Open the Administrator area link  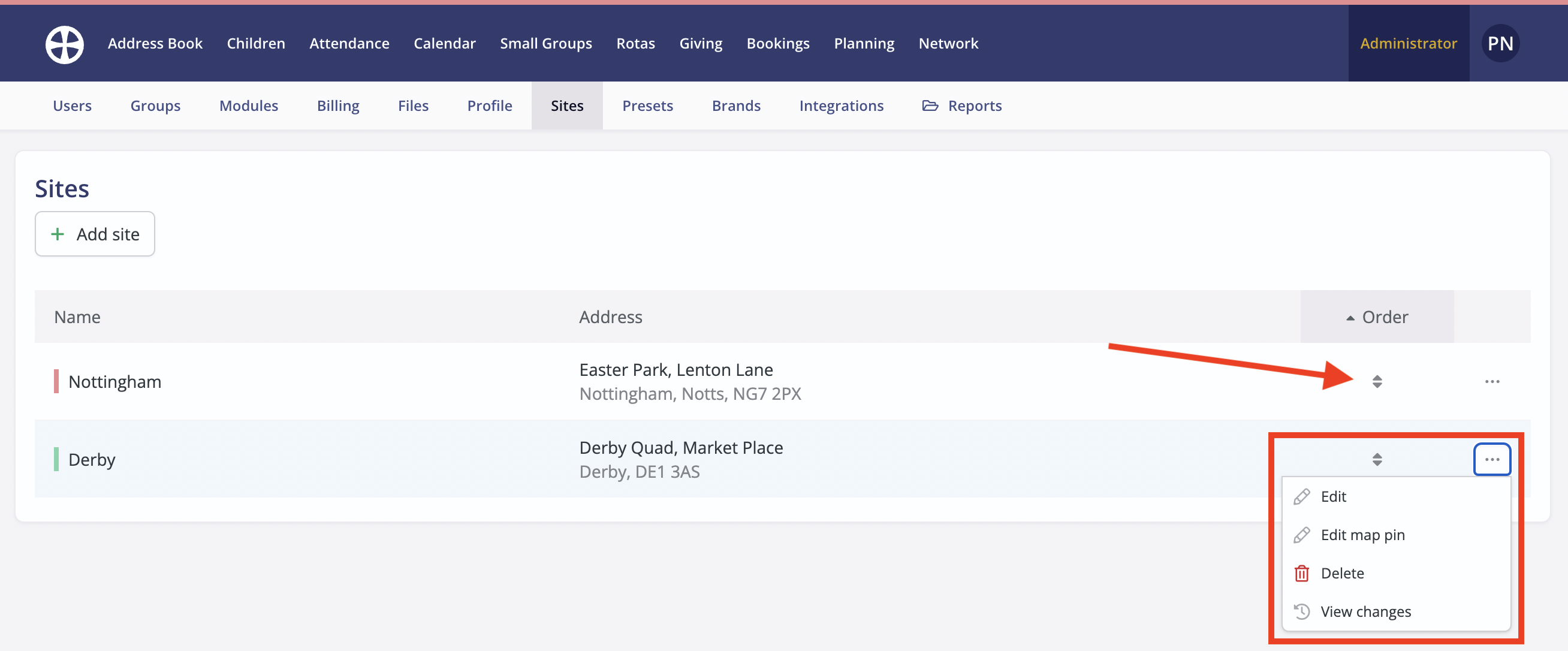point(1408,44)
